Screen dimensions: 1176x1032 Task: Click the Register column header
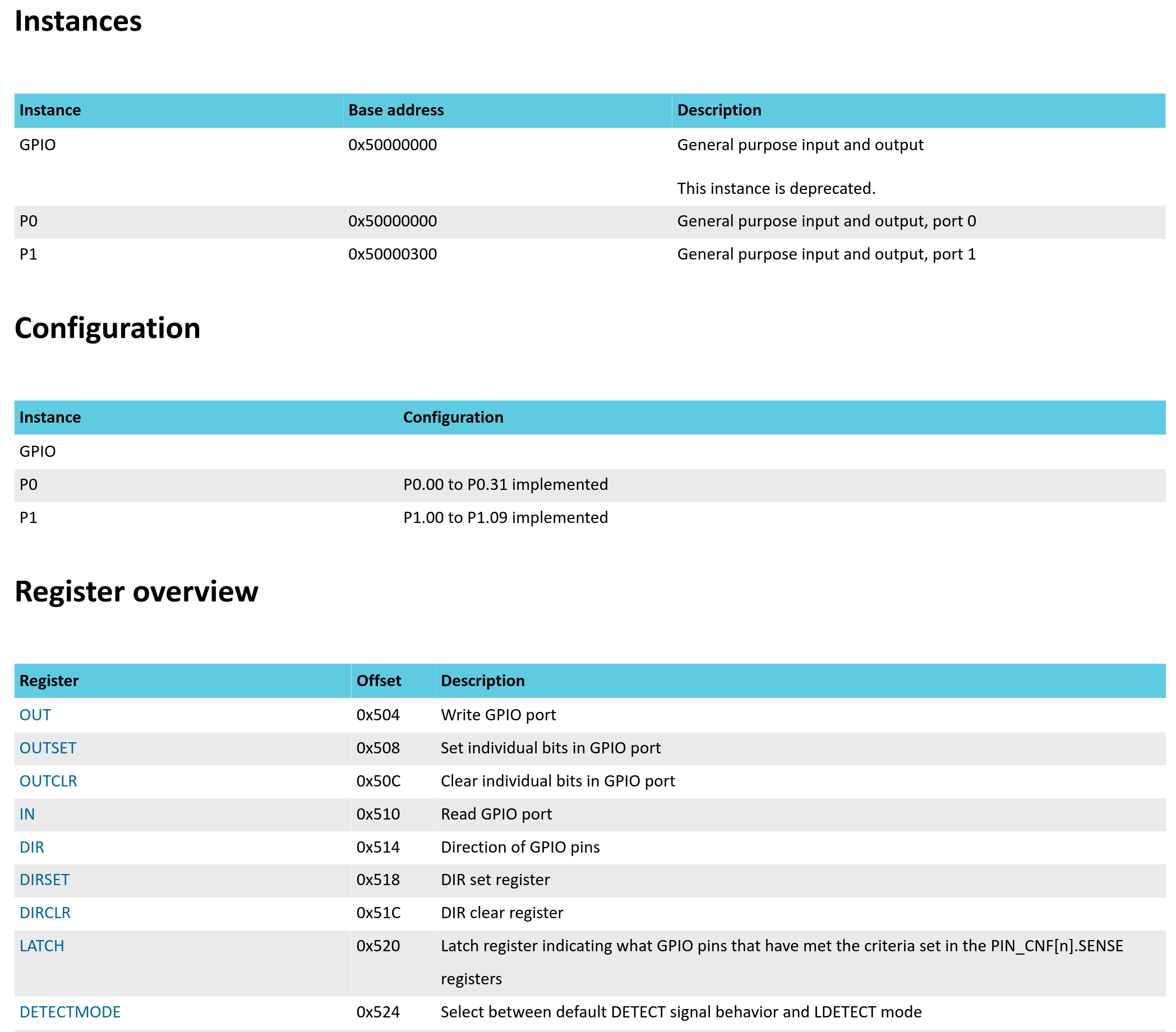point(49,681)
